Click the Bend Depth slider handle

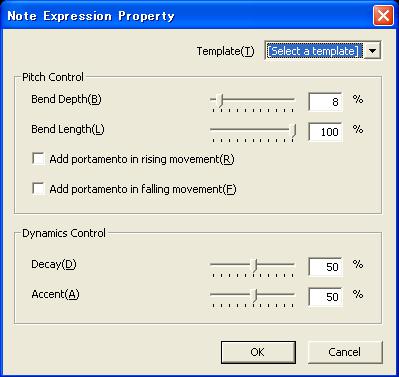[x=219, y=100]
